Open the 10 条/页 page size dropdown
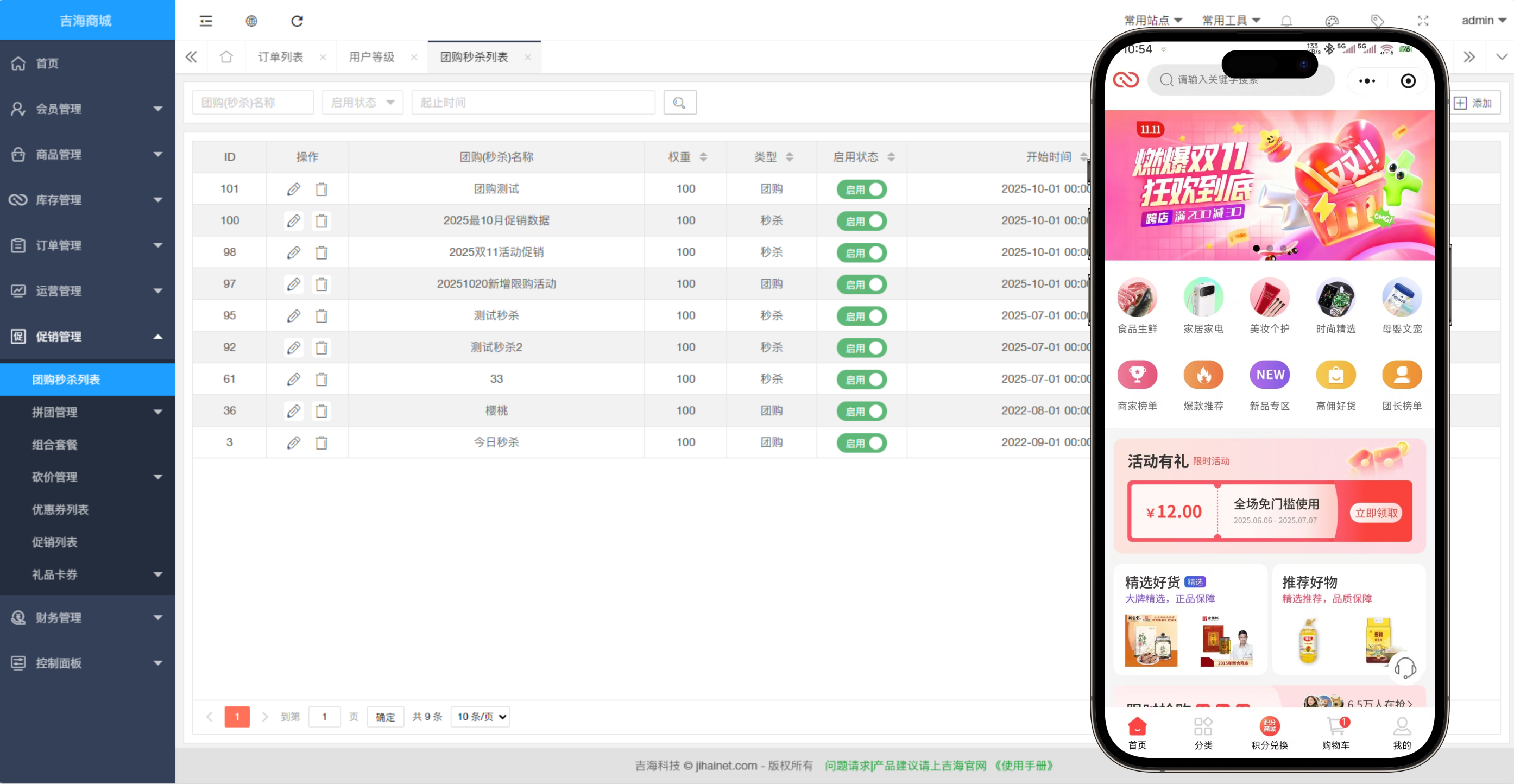1514x784 pixels. 480,717
